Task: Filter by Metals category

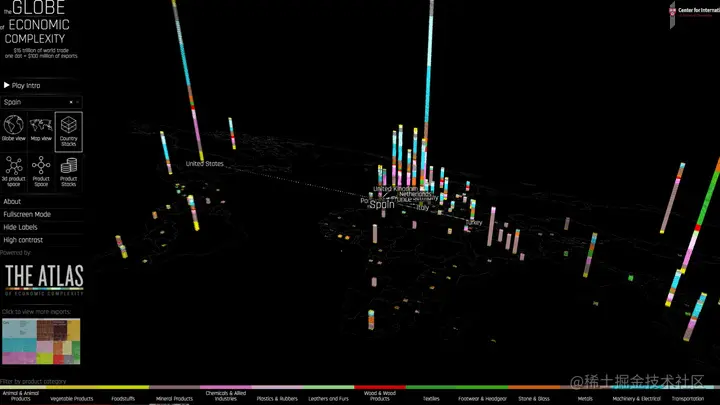Action: tap(585, 399)
